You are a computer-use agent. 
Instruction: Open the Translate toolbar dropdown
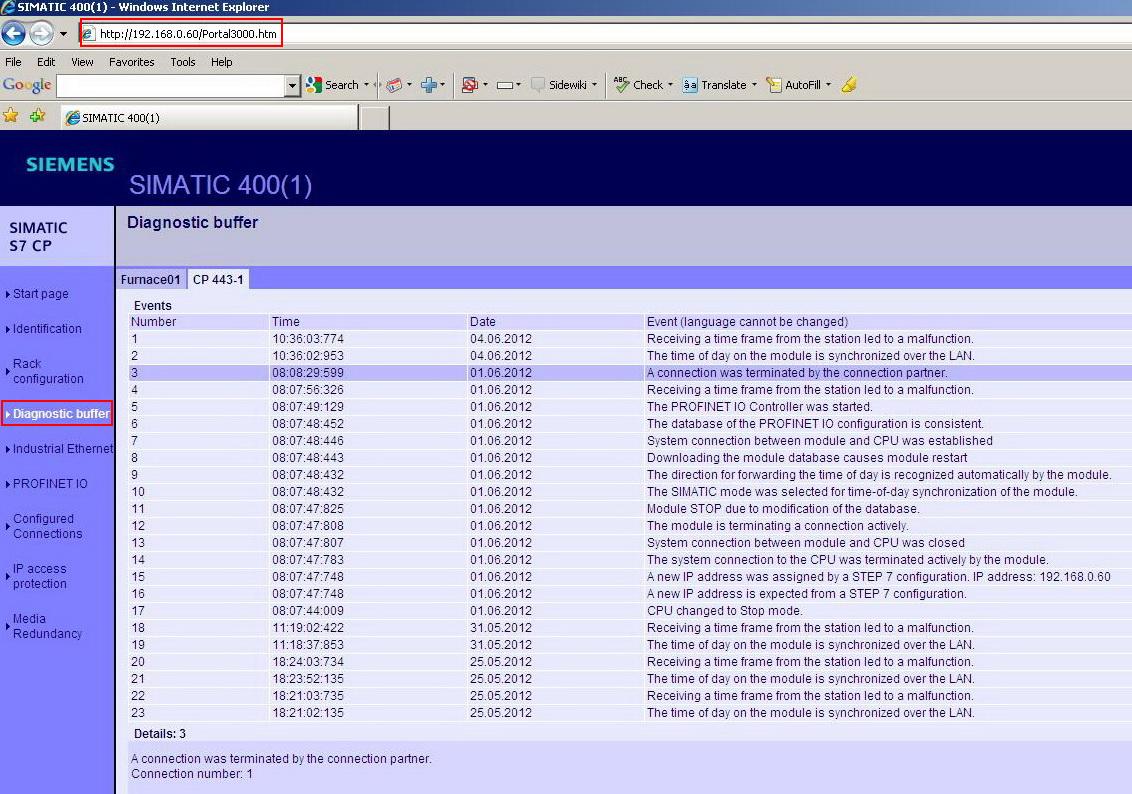click(754, 85)
